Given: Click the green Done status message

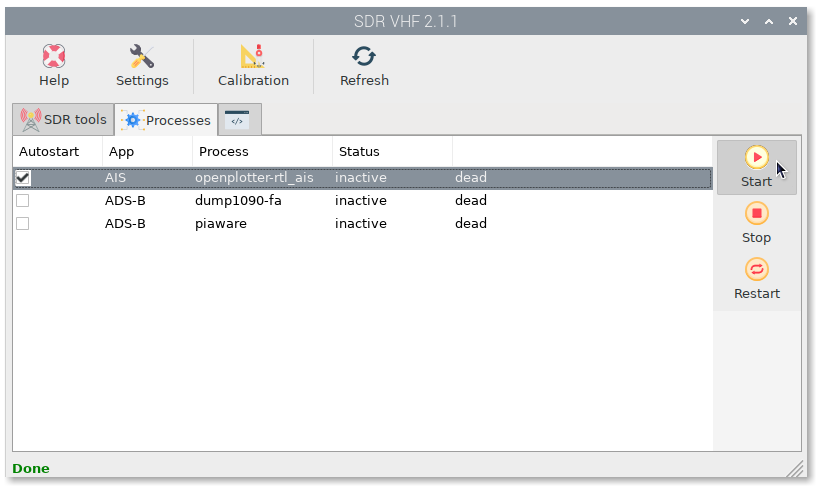Looking at the screenshot, I should tap(31, 469).
